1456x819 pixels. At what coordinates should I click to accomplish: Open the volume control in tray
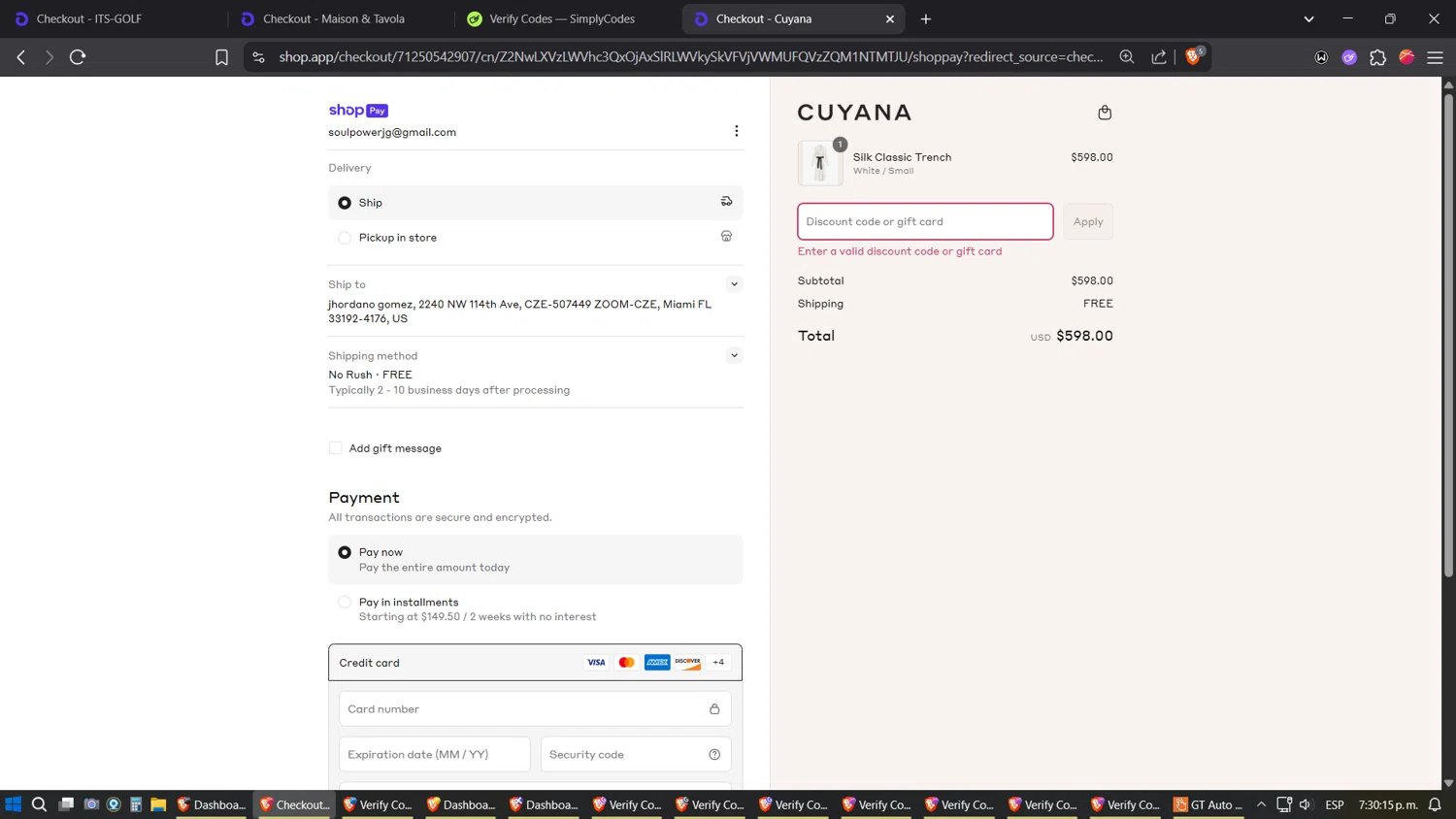(x=1306, y=804)
